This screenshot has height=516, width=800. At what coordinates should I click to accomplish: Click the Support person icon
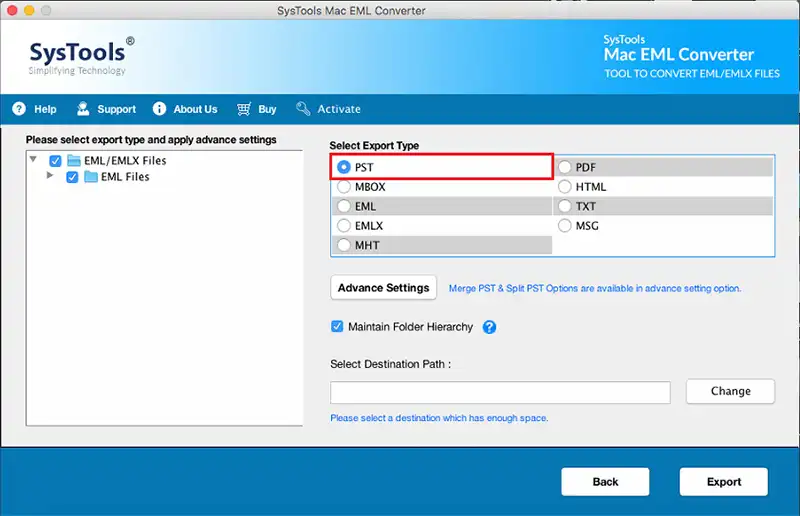pyautogui.click(x=83, y=109)
